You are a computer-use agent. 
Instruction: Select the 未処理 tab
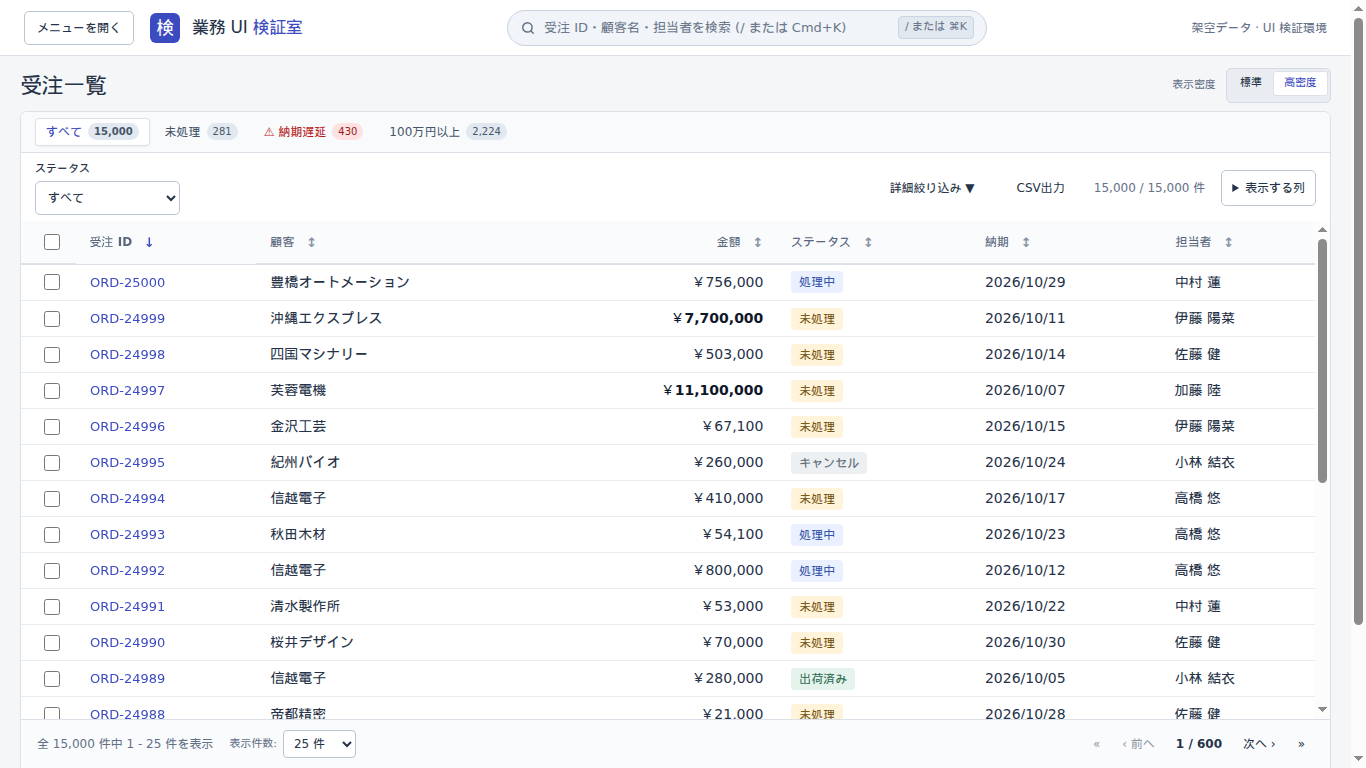[x=200, y=132]
